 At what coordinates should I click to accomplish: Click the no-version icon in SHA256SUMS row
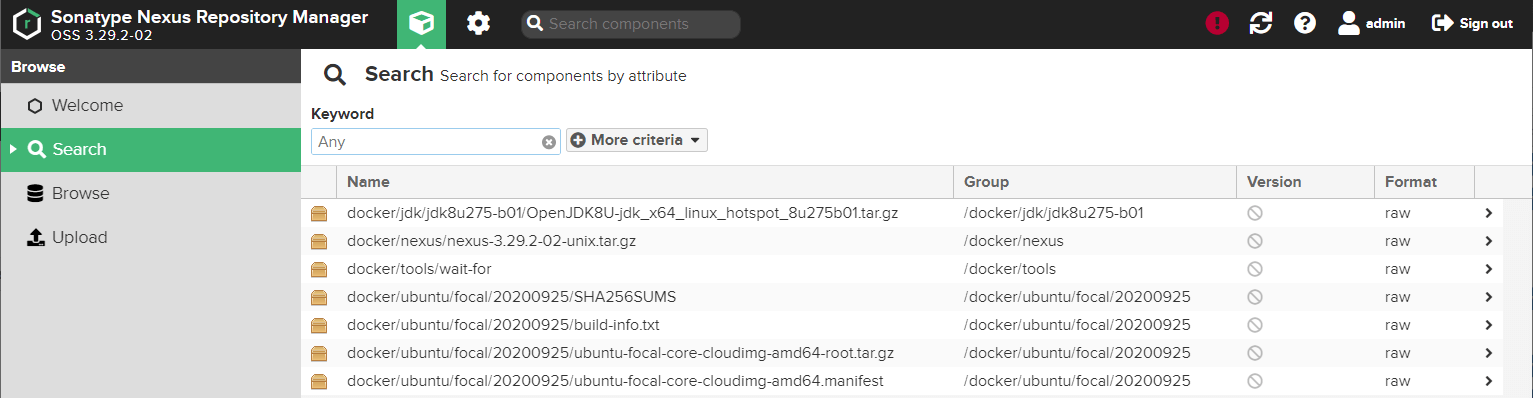point(1254,297)
